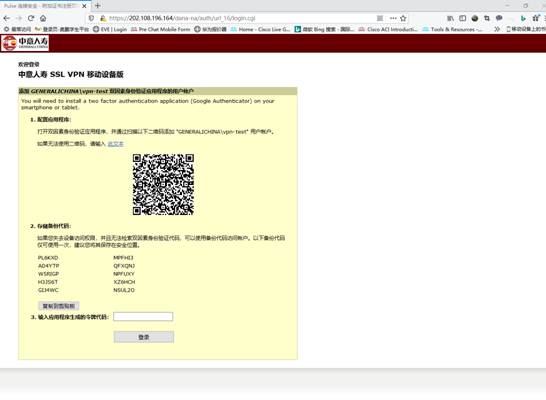546x400 pixels.
Task: Select backup code AD4YTP
Action: pyautogui.click(x=48, y=266)
